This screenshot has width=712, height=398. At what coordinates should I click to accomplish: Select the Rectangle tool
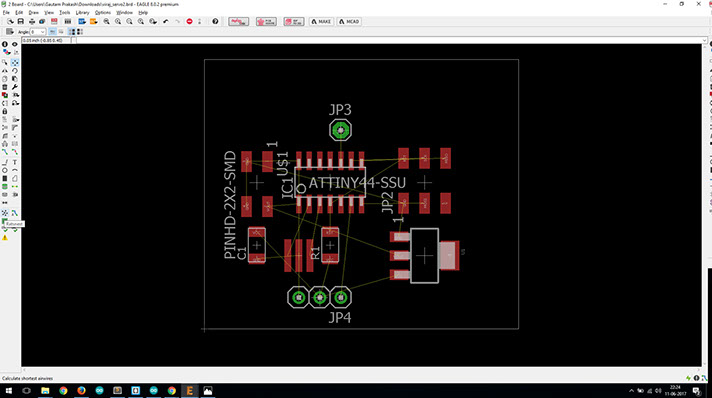tap(5, 178)
